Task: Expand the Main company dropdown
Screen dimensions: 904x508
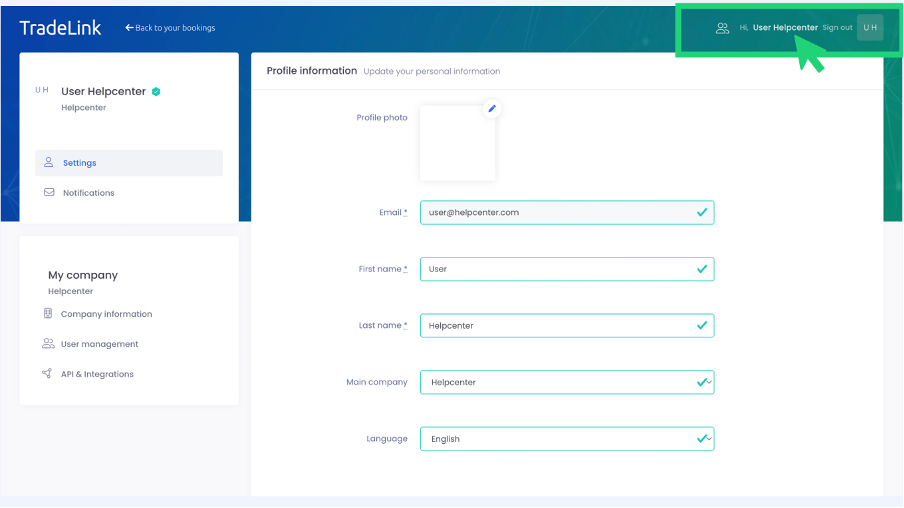Action: [x=566, y=382]
